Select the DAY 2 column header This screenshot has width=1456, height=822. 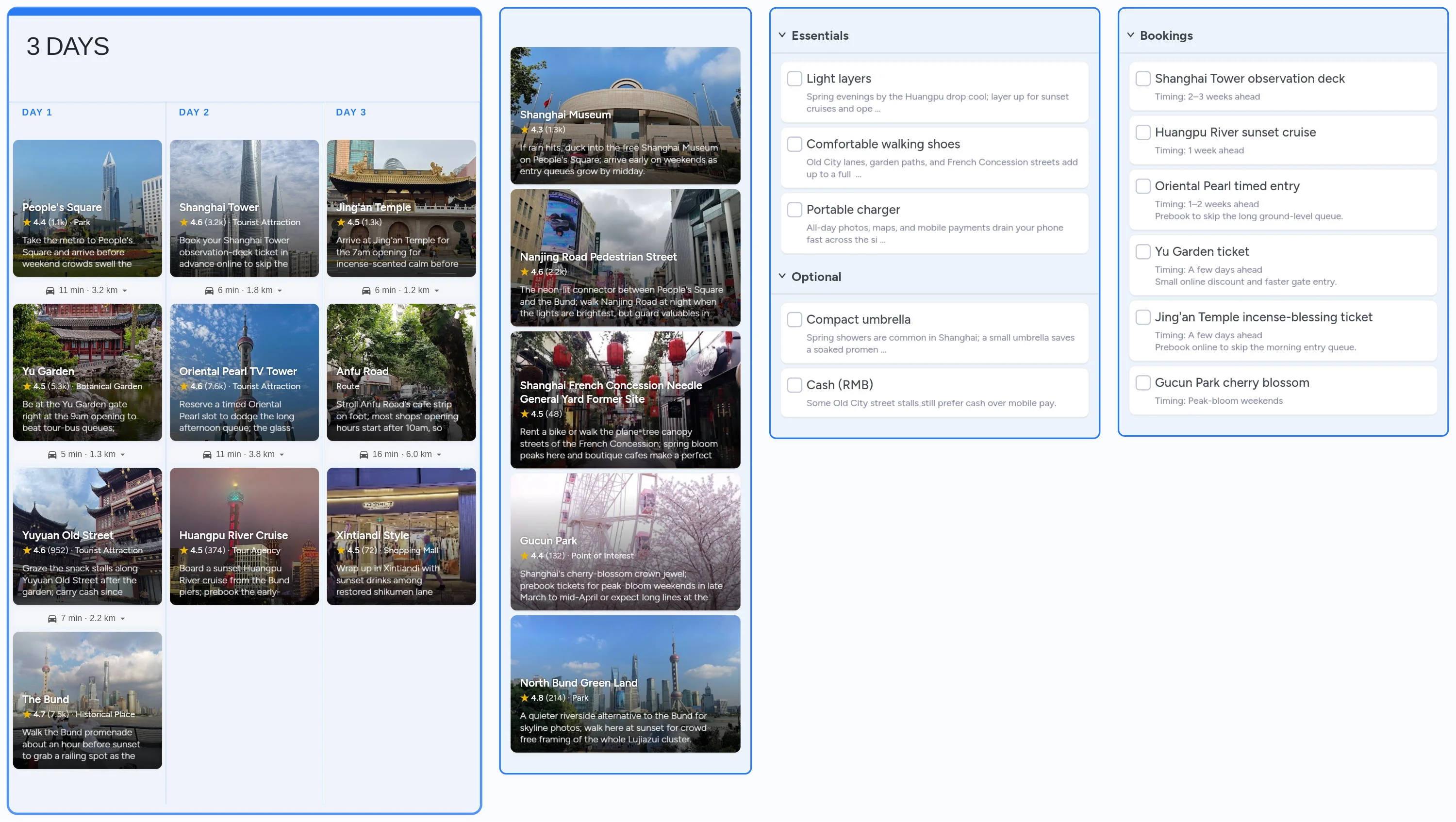coord(194,113)
